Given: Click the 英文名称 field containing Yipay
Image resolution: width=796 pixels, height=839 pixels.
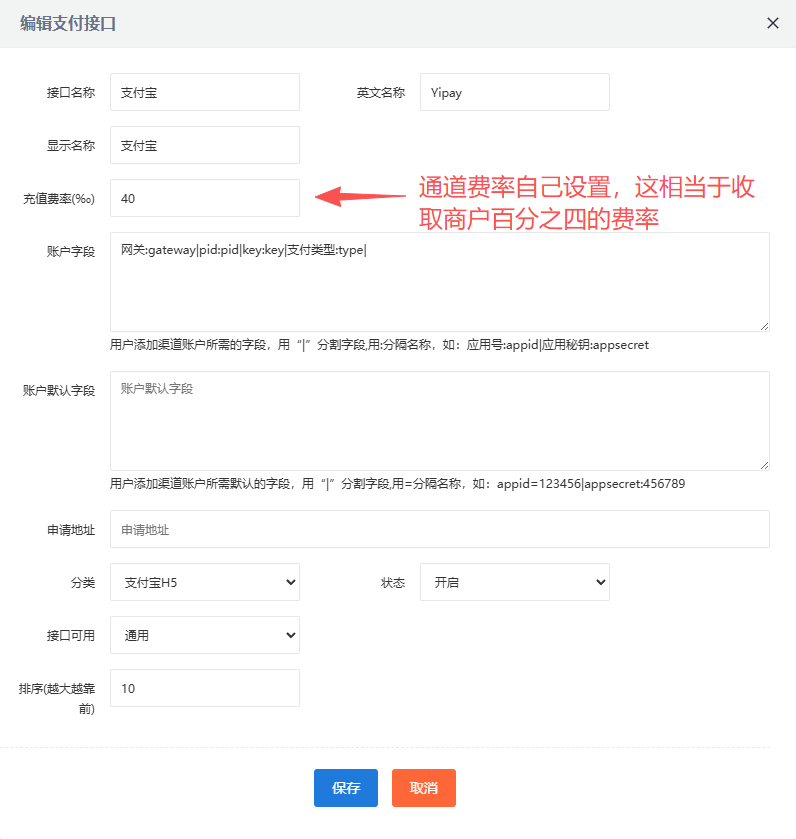Looking at the screenshot, I should point(514,92).
